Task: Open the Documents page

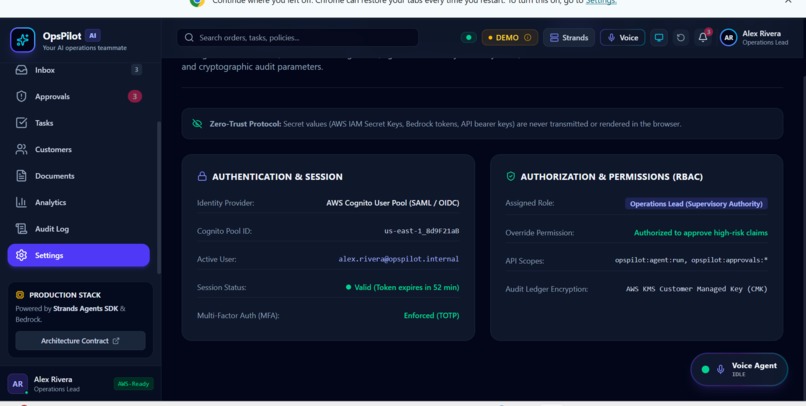Action: (x=78, y=176)
